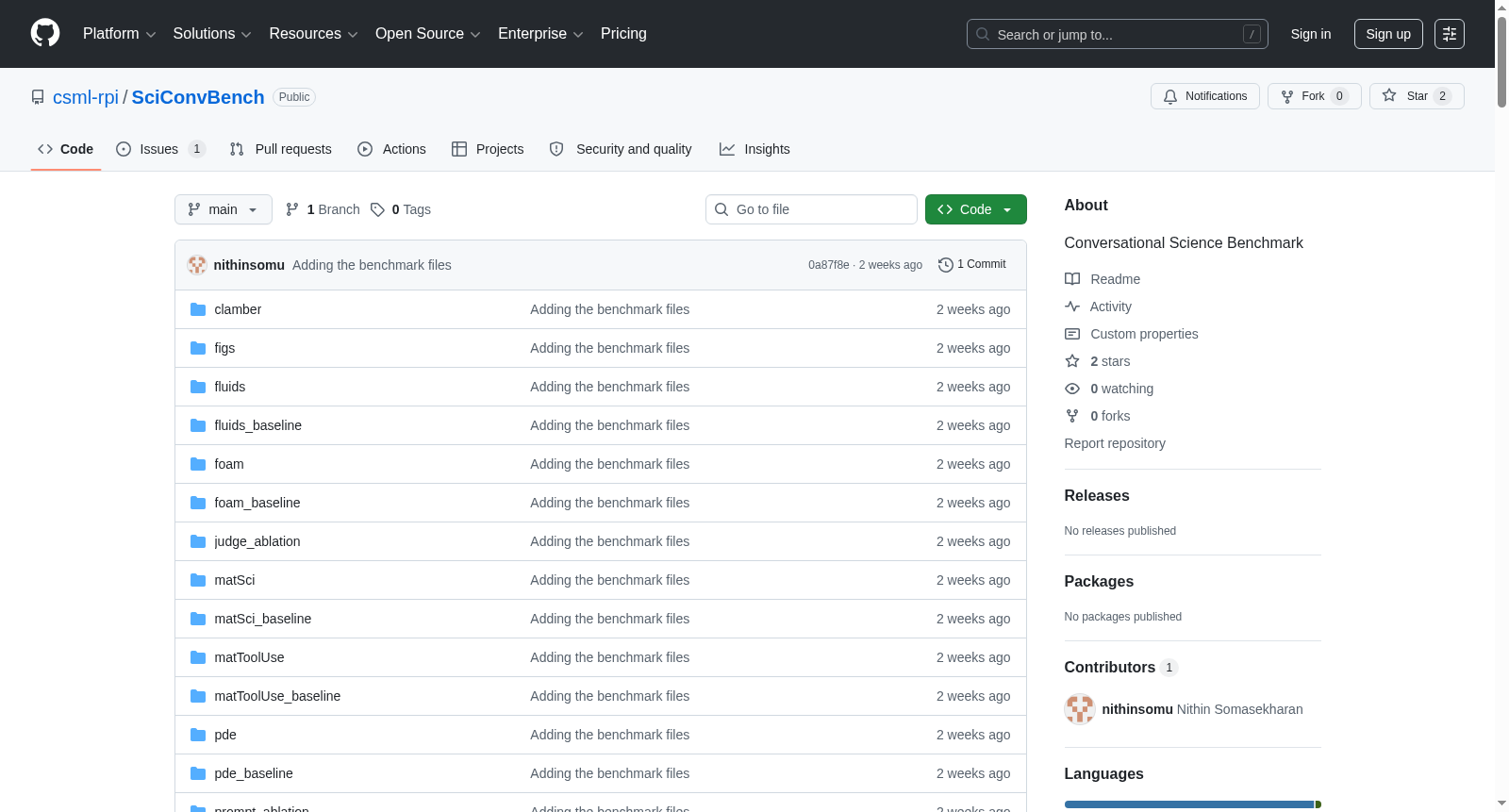Click nithinsomu avatar in commit row
This screenshot has height=812, width=1509.
(197, 265)
